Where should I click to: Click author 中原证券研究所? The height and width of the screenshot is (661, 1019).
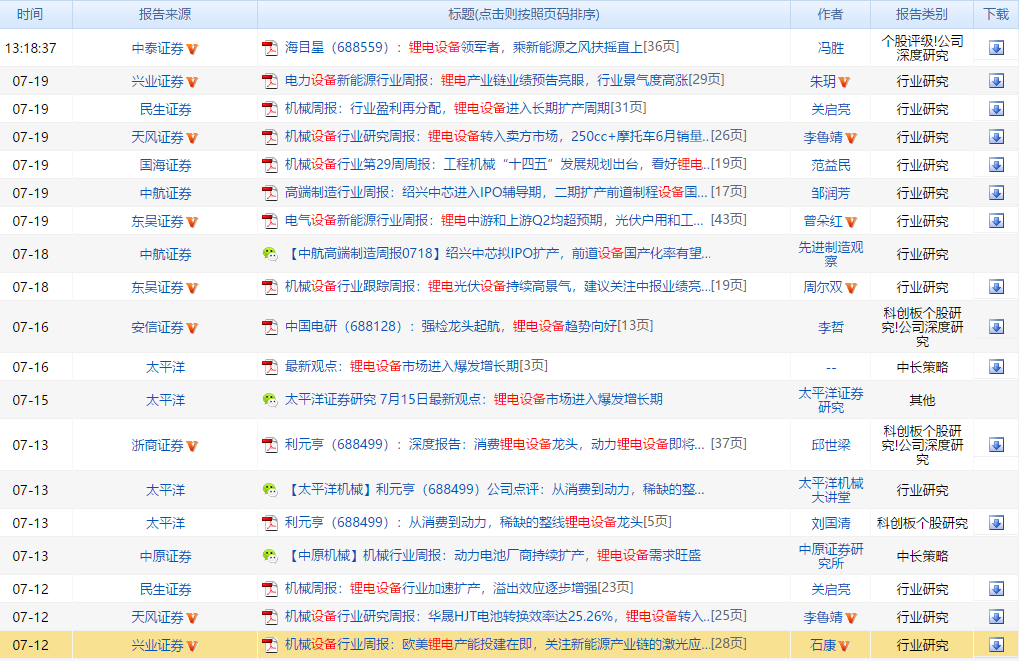(831, 556)
